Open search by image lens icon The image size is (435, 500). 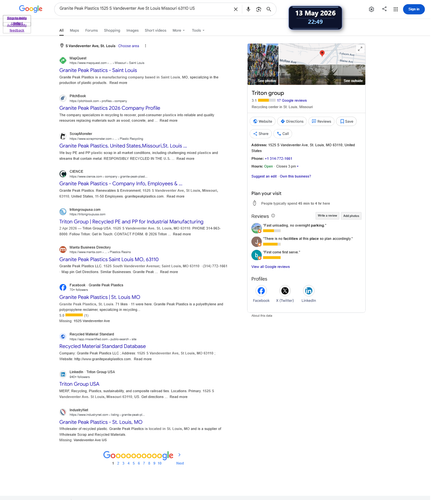pos(258,9)
